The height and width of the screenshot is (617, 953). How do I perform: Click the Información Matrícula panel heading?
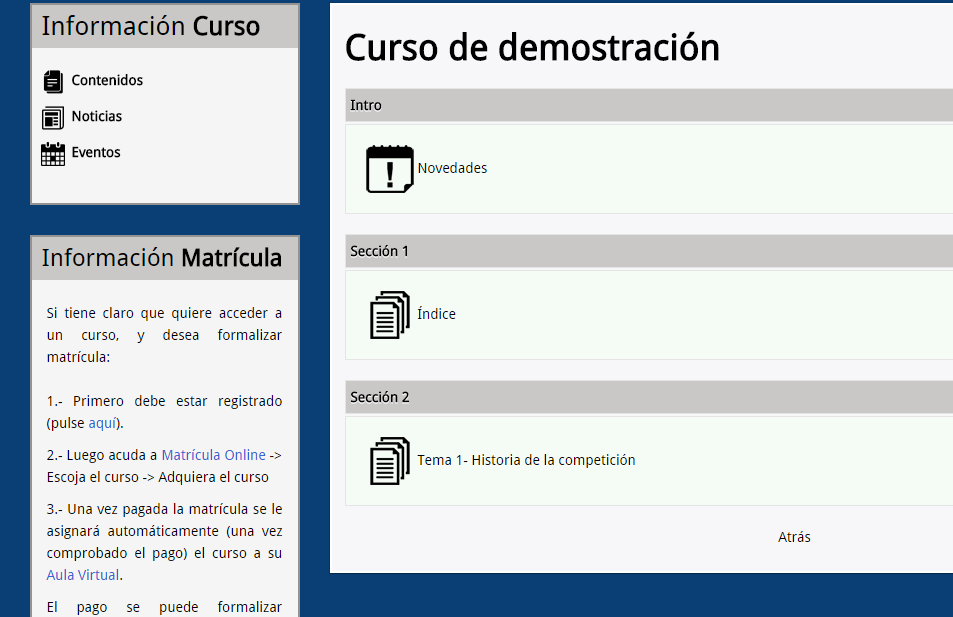click(x=162, y=258)
